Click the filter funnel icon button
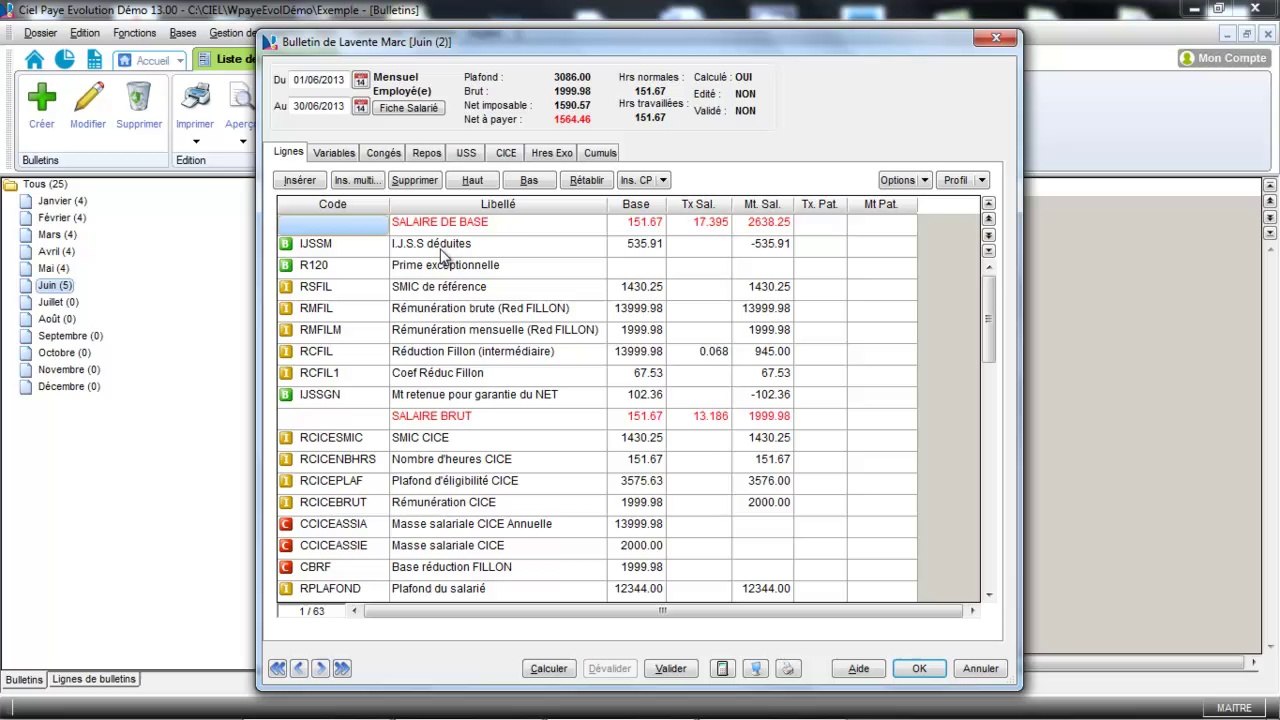 (x=756, y=669)
